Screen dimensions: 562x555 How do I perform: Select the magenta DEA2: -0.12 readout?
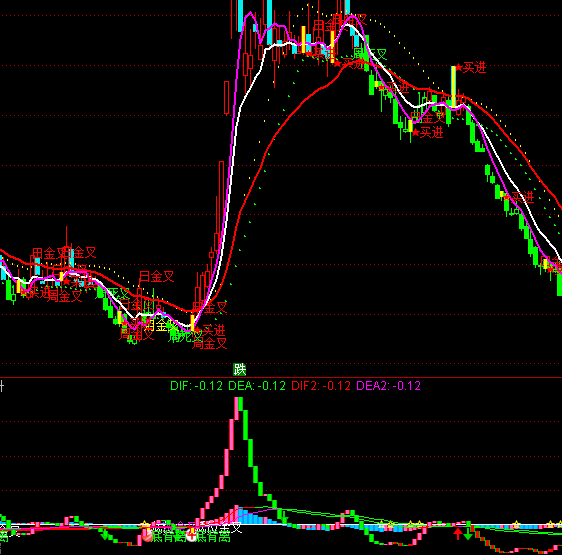coord(389,386)
